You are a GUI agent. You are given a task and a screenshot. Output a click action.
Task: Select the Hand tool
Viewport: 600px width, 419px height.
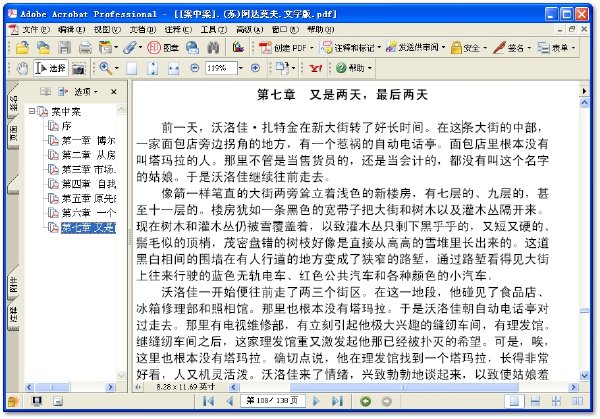pyautogui.click(x=23, y=68)
